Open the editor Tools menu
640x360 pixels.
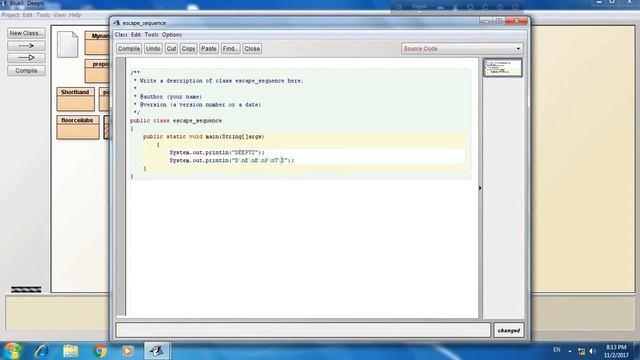click(x=151, y=35)
